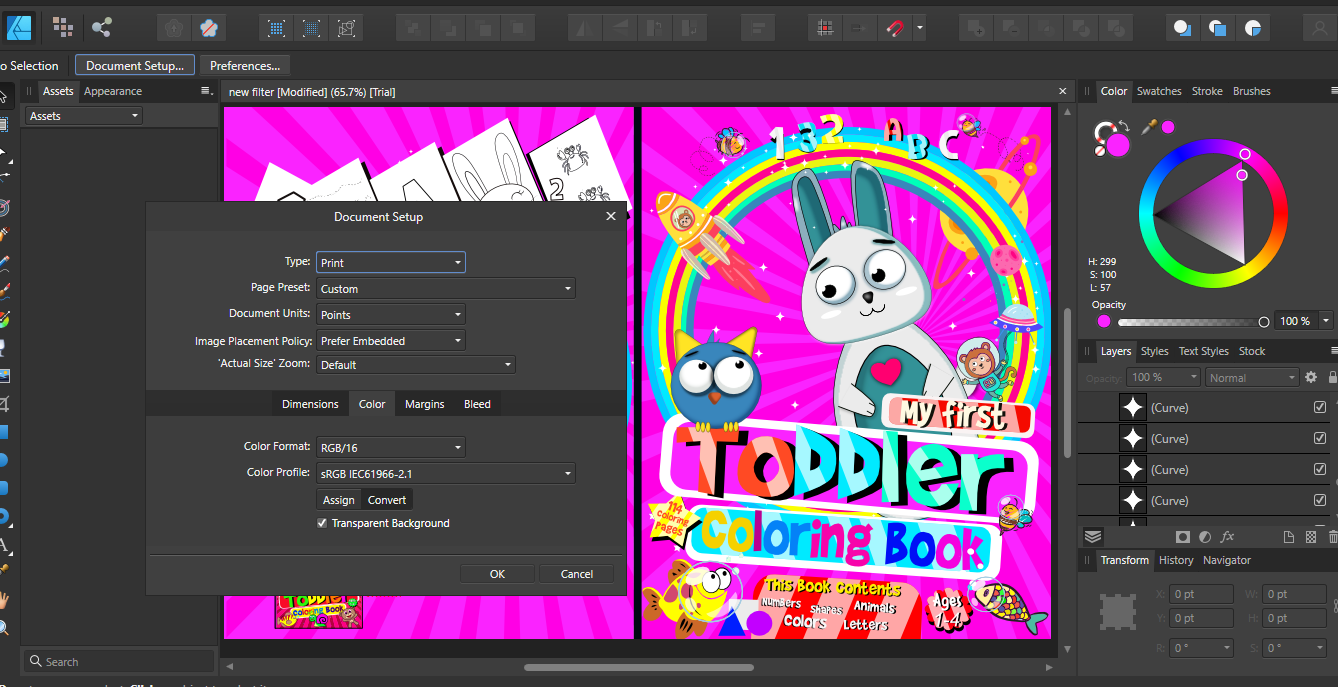Screen dimensions: 1338x687
Task: Open the Appearance panel tab
Action: (x=113, y=91)
